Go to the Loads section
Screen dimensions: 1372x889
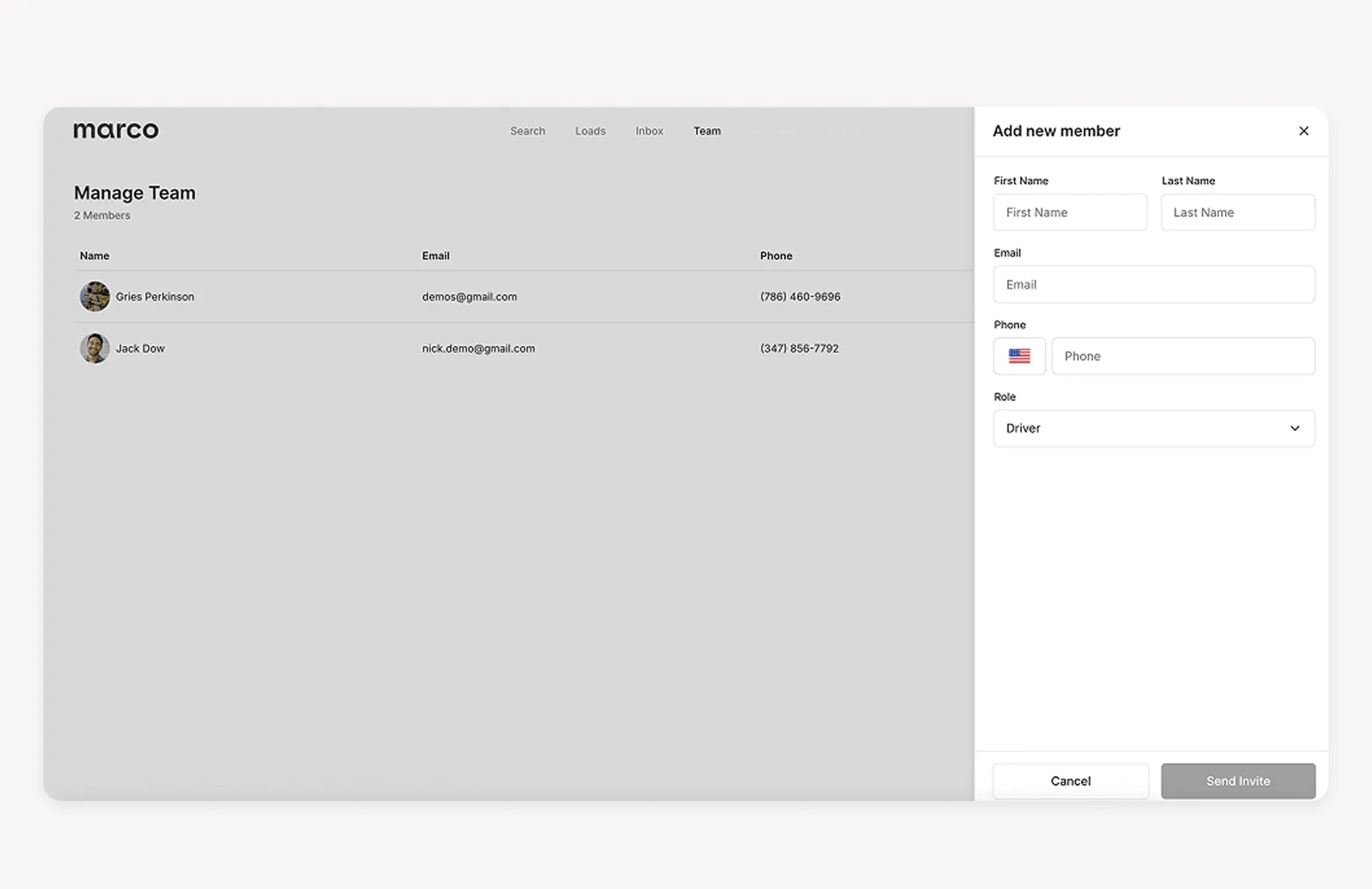coord(590,131)
